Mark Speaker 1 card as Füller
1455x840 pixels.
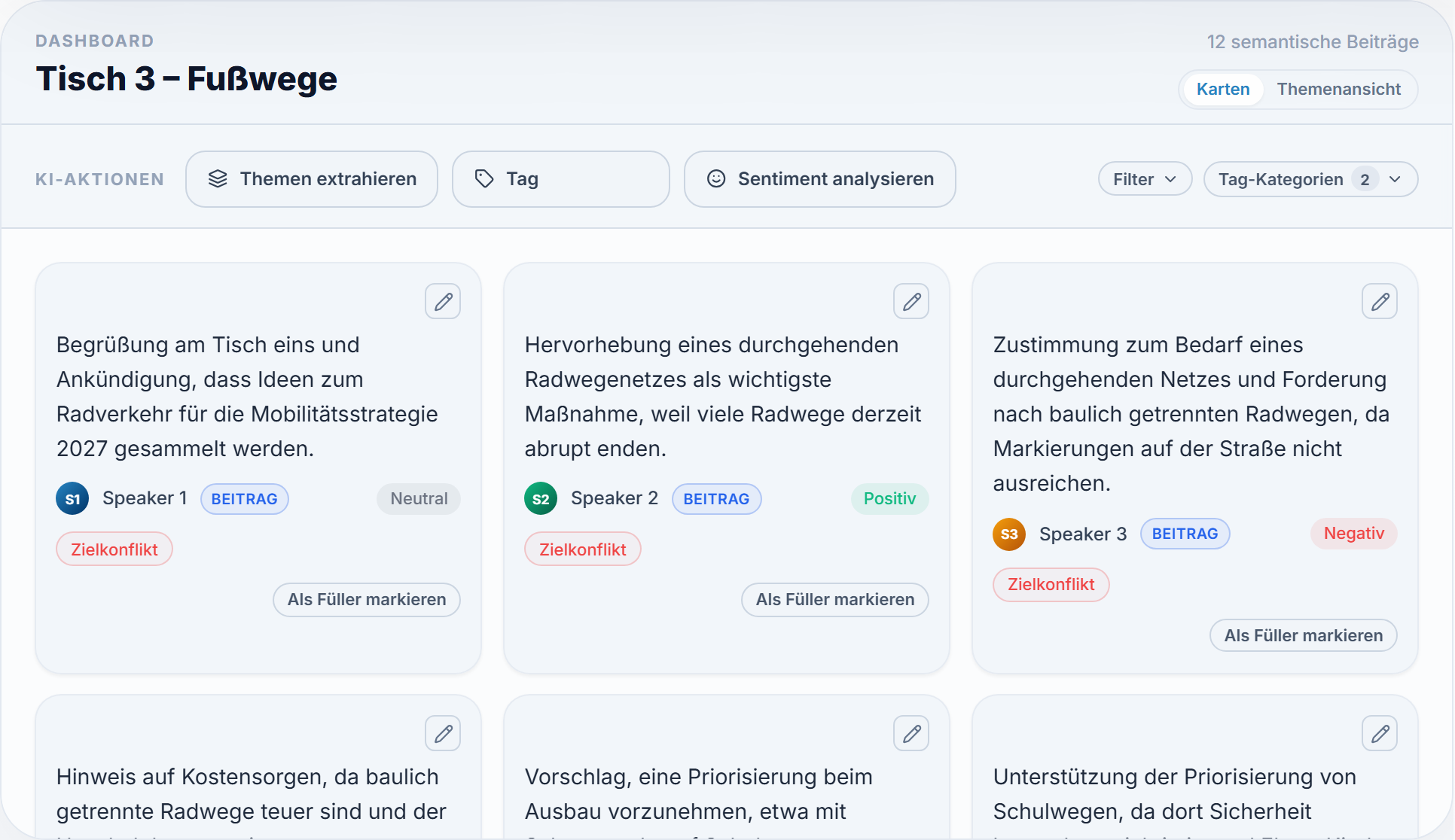click(367, 600)
